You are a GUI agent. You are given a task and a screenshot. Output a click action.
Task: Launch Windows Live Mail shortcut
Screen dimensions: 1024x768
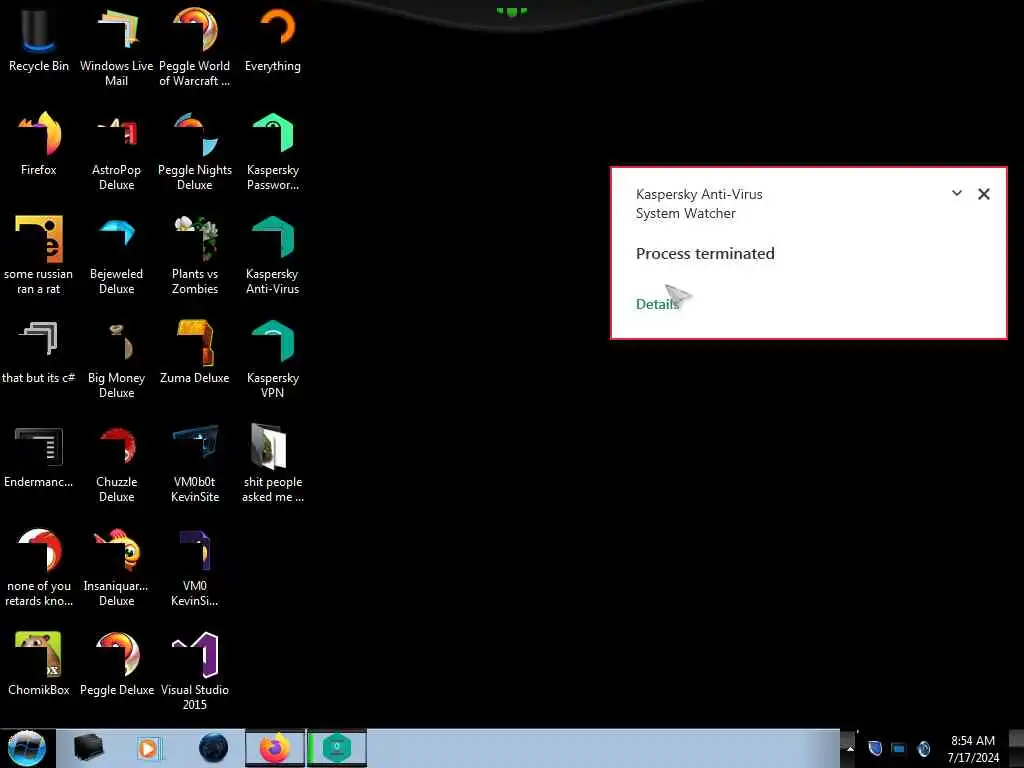coord(116,47)
